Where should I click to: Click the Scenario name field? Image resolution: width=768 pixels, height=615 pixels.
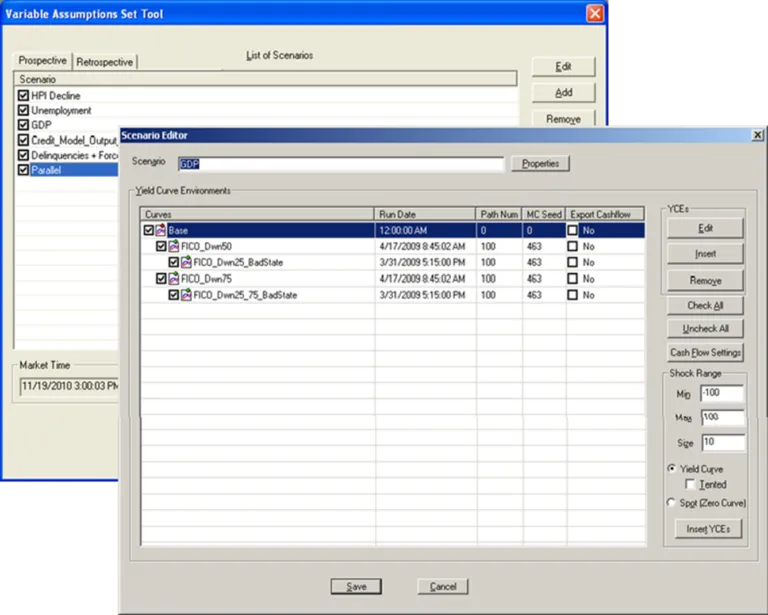tap(341, 164)
